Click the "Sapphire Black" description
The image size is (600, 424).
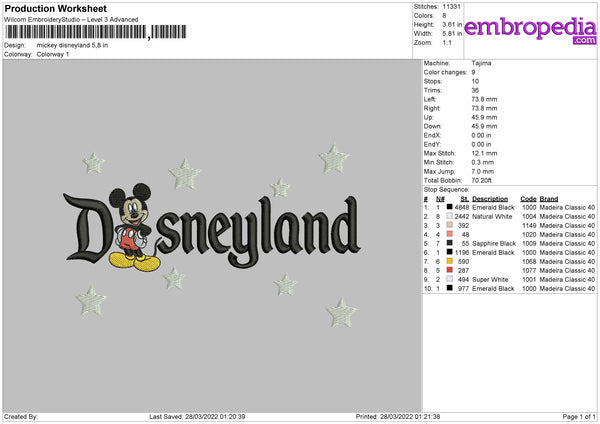(x=494, y=243)
